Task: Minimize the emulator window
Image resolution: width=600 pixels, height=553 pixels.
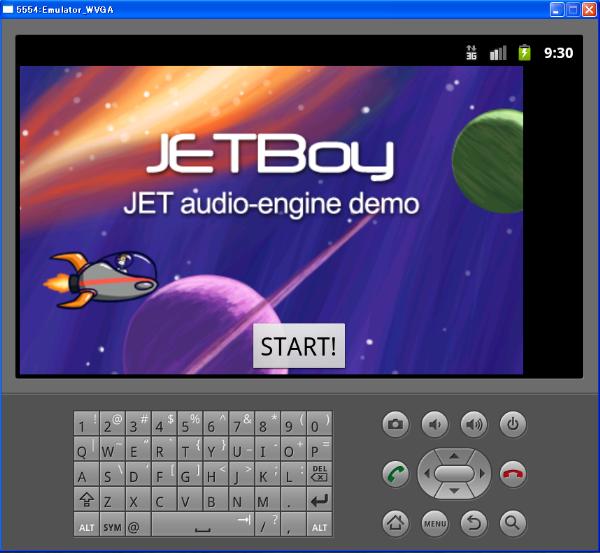Action: click(x=557, y=10)
